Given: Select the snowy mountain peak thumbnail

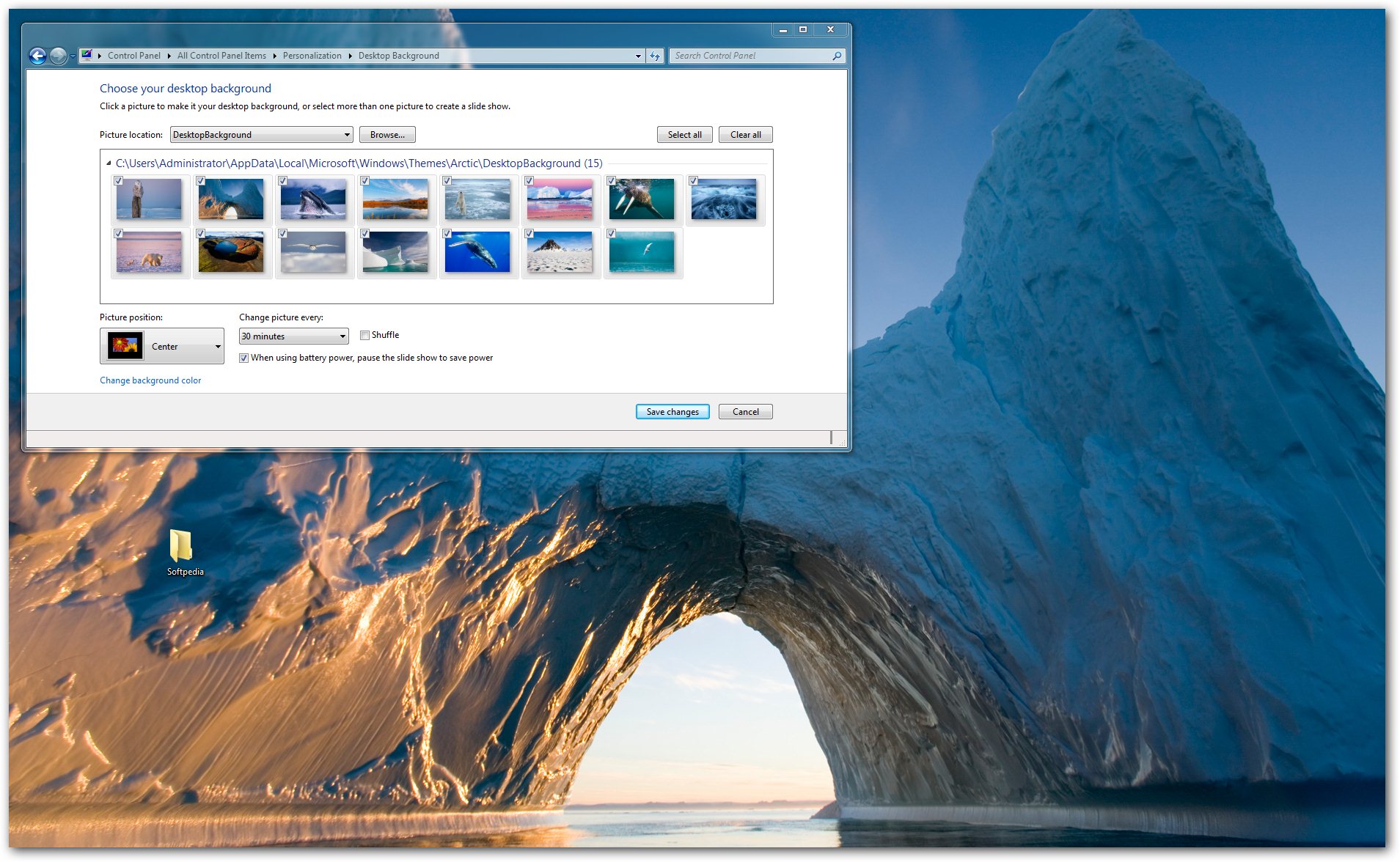Looking at the screenshot, I should click(560, 252).
